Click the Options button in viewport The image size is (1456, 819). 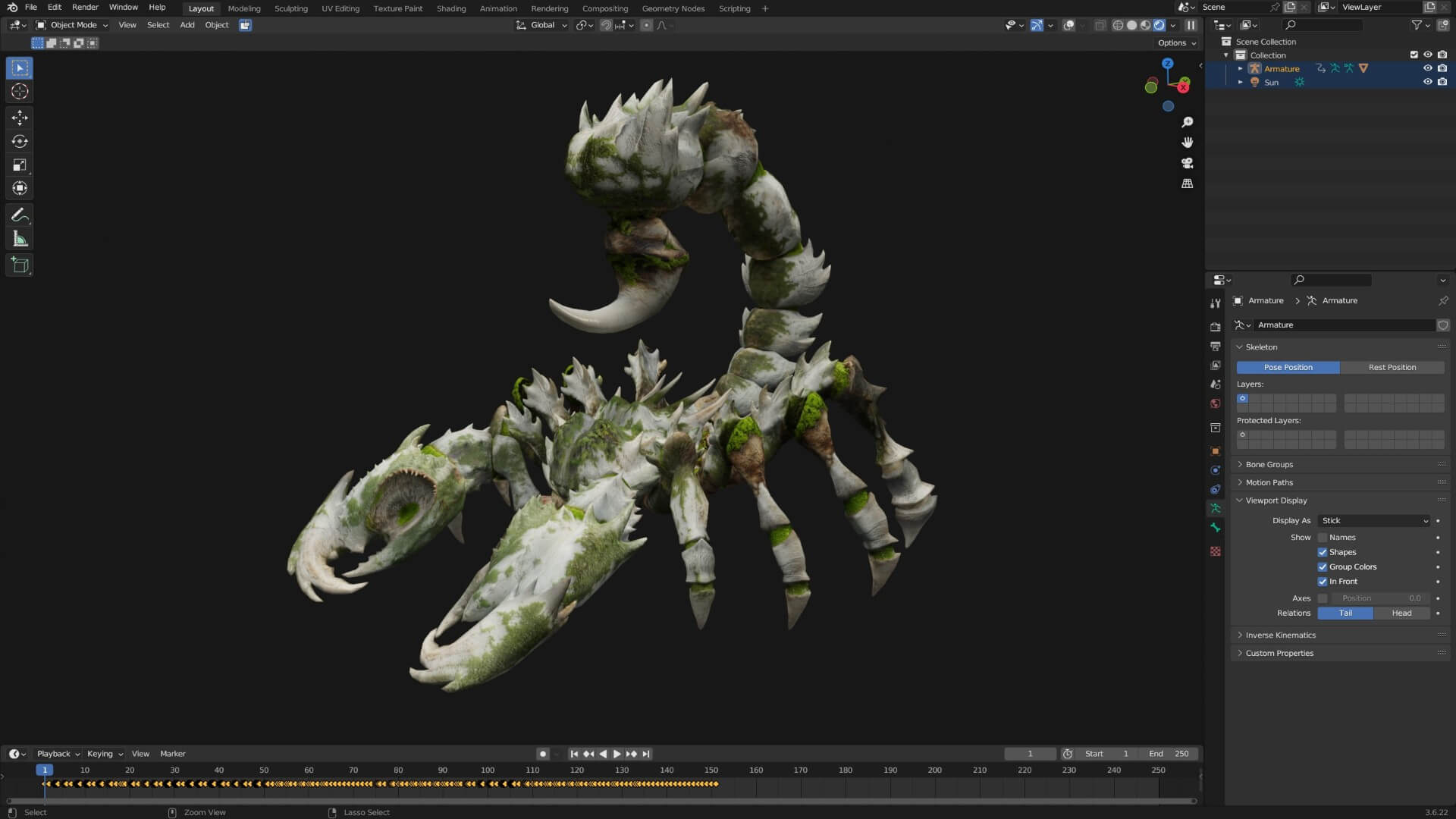1176,43
